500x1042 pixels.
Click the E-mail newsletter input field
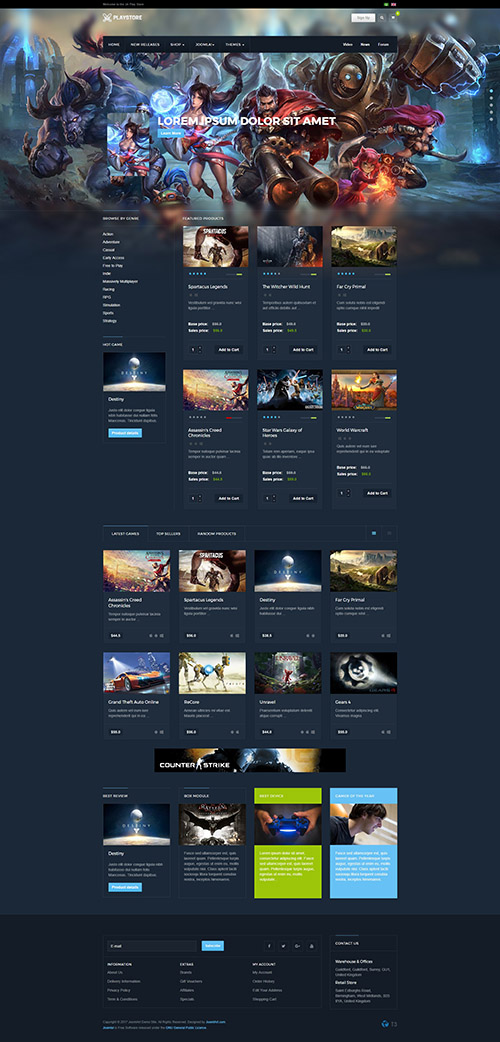click(153, 946)
